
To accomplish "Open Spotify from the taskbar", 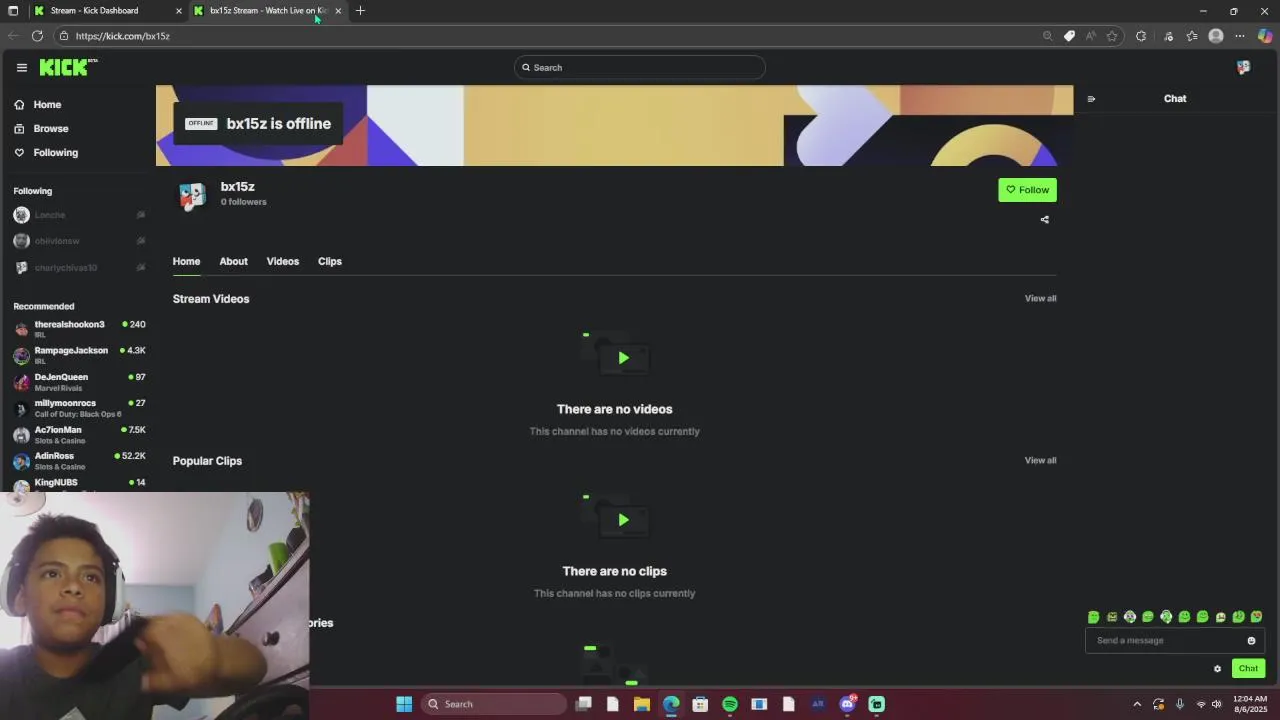I will (730, 704).
